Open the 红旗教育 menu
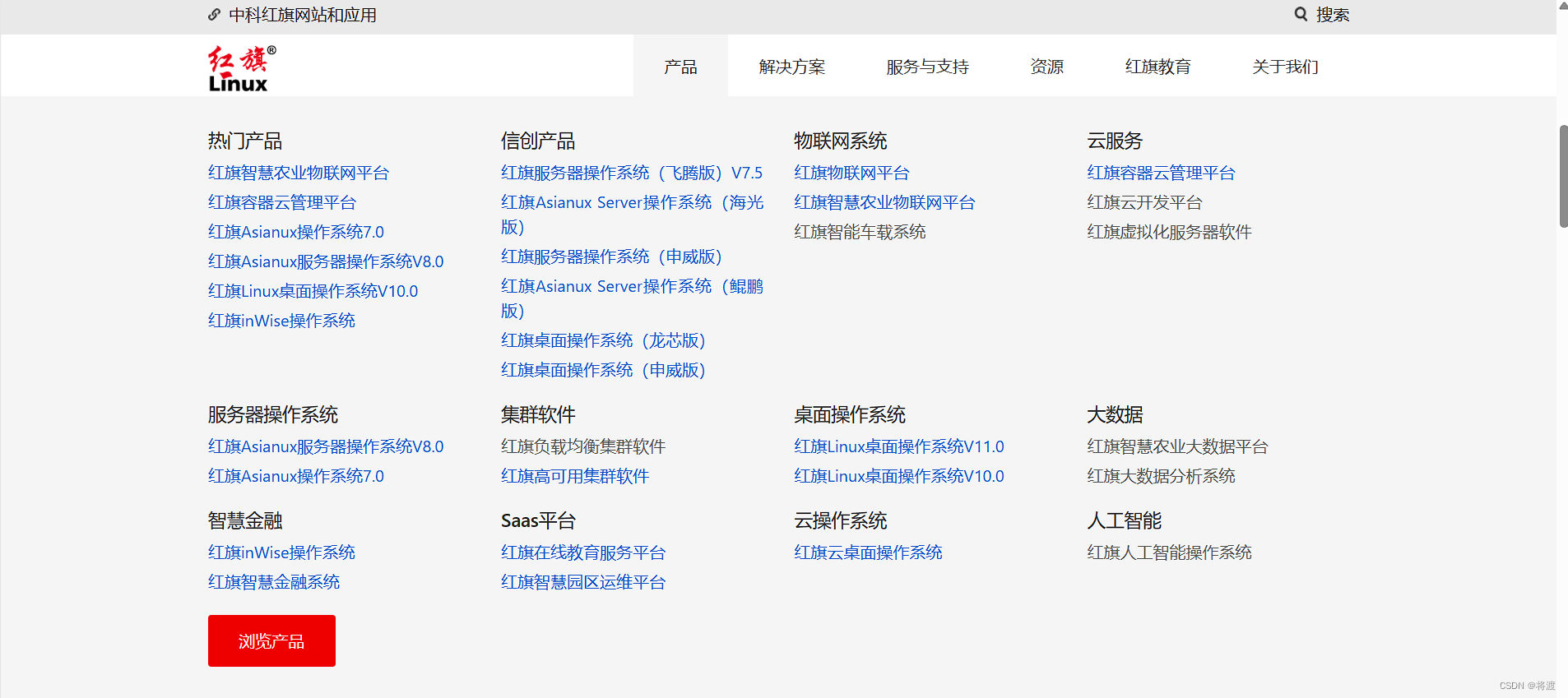Image resolution: width=1568 pixels, height=698 pixels. [1157, 66]
